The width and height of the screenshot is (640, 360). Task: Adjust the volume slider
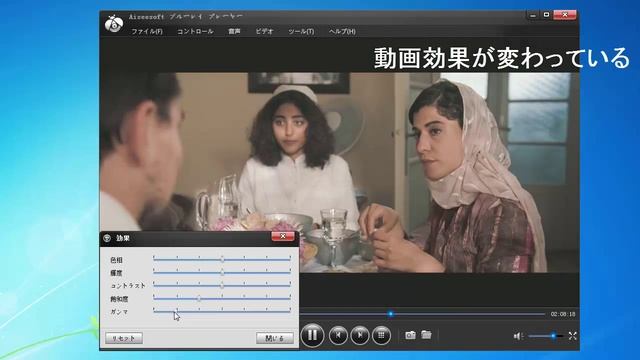click(x=546, y=336)
